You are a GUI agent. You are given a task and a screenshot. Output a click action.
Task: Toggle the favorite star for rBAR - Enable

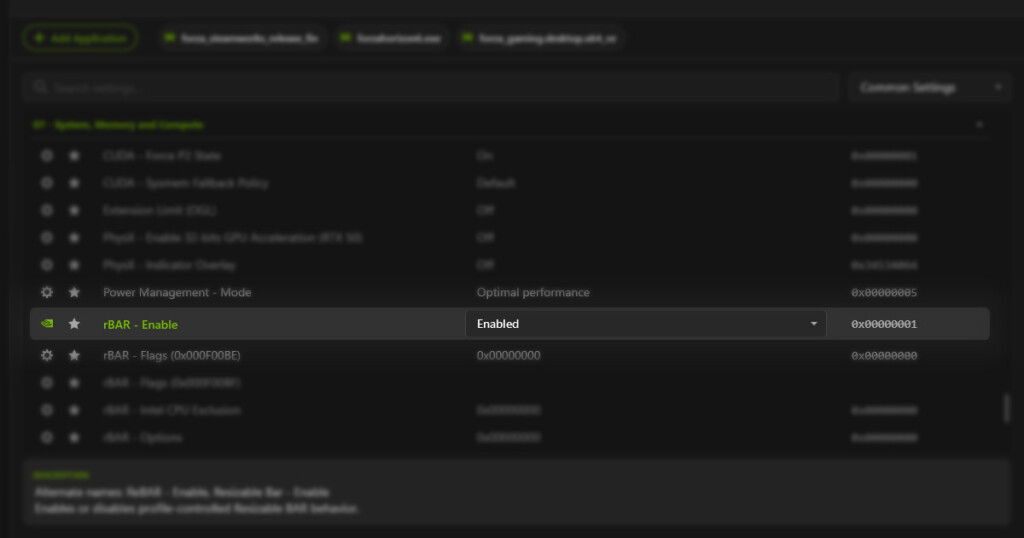pyautogui.click(x=74, y=324)
